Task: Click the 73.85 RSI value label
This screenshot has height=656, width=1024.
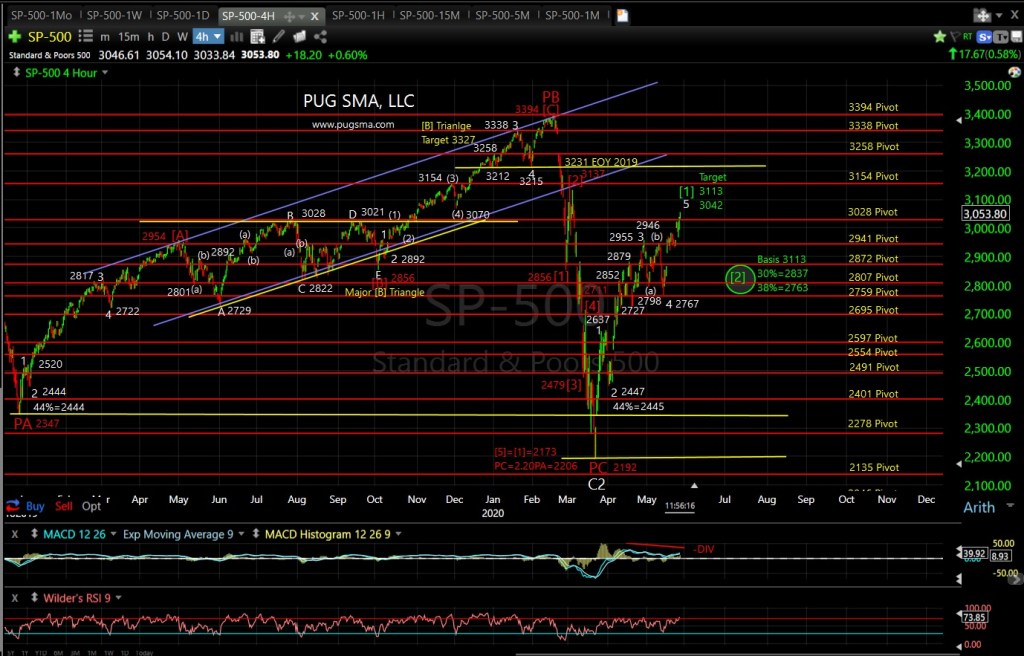Action: 974,617
